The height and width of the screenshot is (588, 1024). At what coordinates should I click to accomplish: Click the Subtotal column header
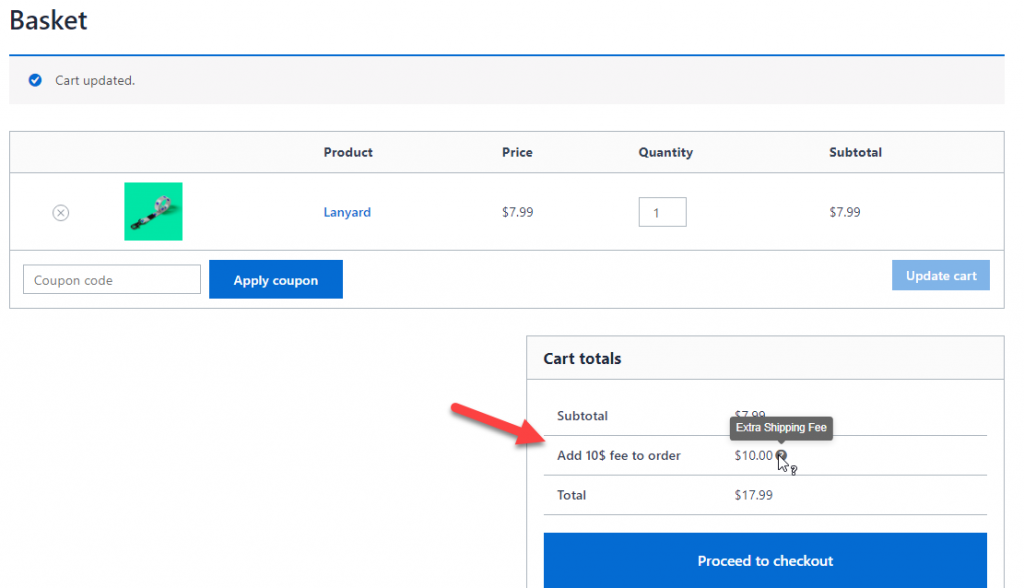855,152
